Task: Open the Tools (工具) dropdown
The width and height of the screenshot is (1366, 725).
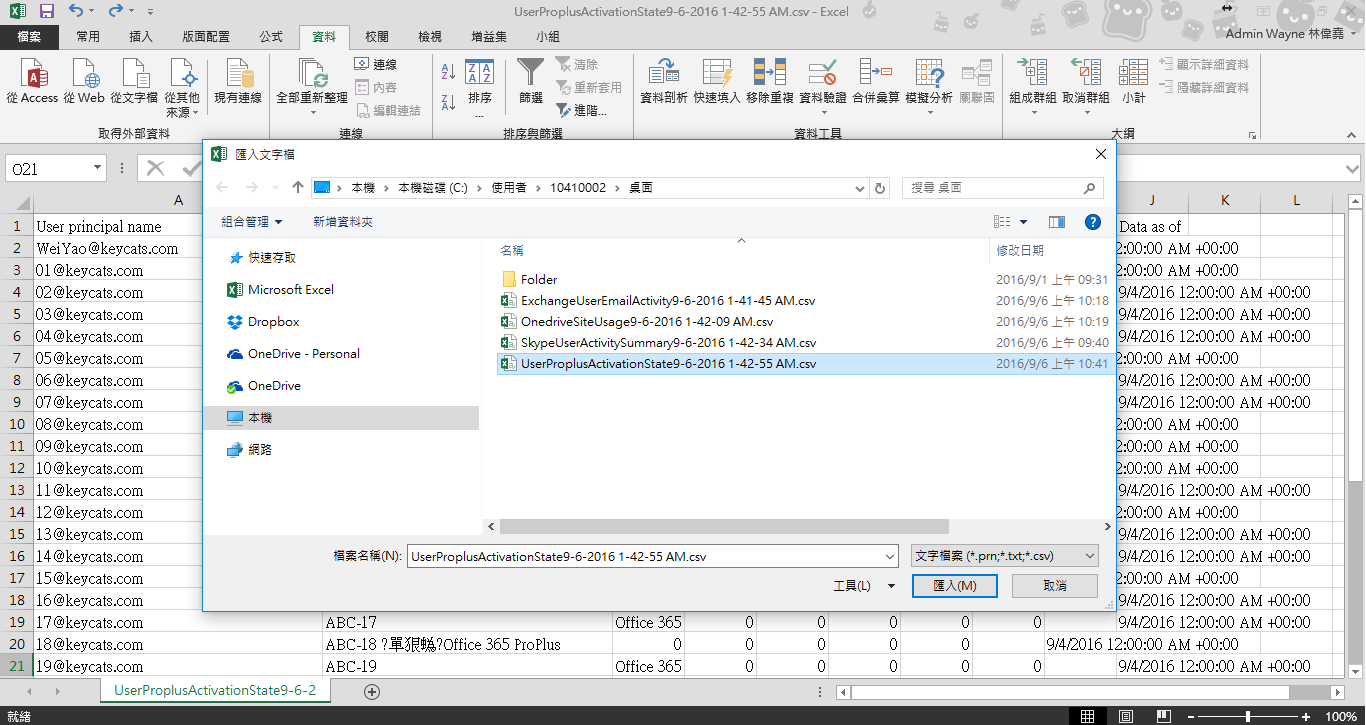Action: coord(864,586)
